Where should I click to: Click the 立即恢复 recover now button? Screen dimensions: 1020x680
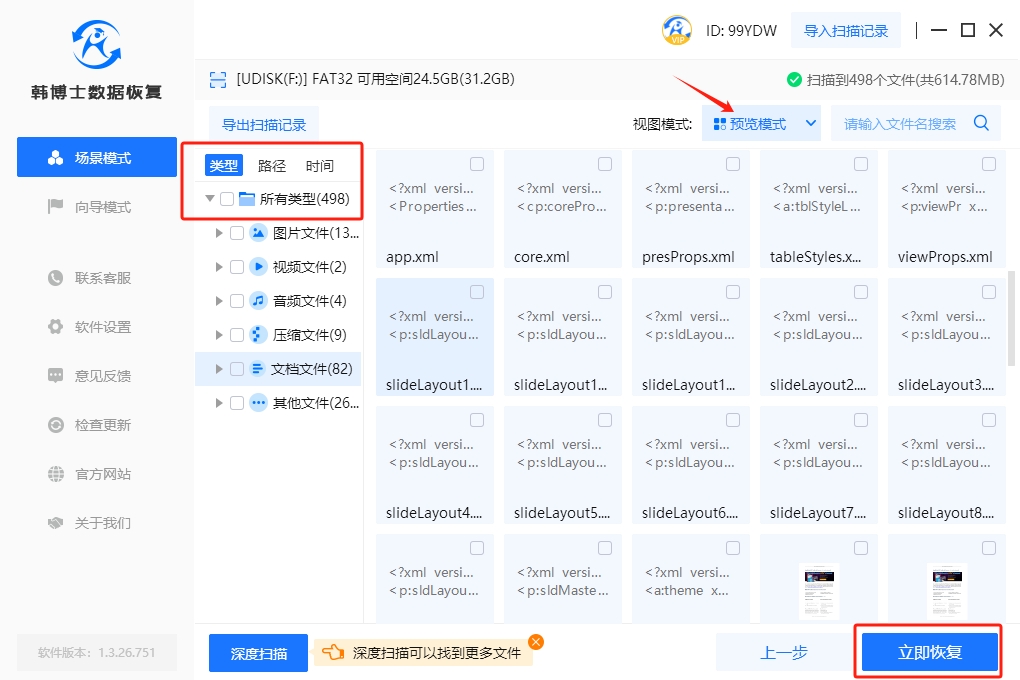pyautogui.click(x=929, y=652)
